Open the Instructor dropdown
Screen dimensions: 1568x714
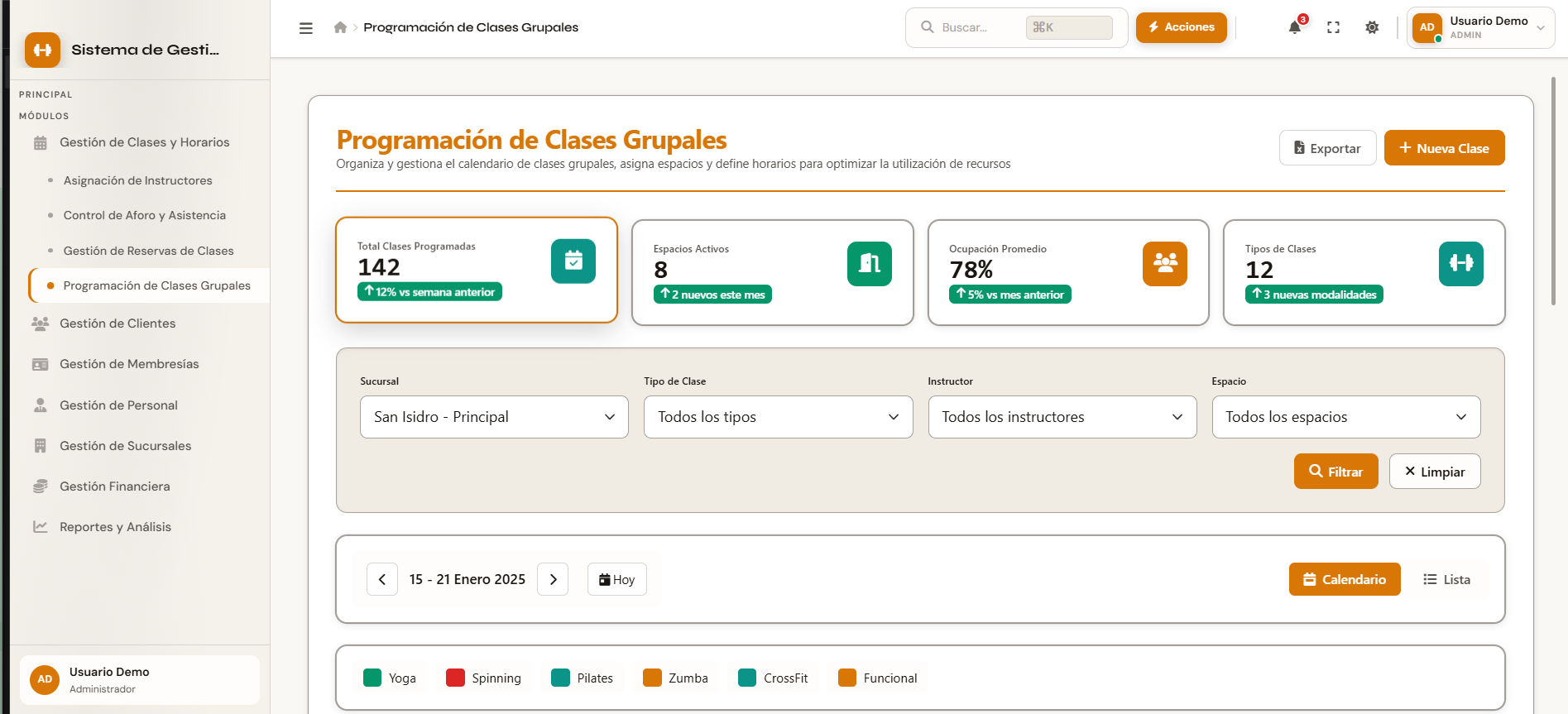tap(1062, 417)
